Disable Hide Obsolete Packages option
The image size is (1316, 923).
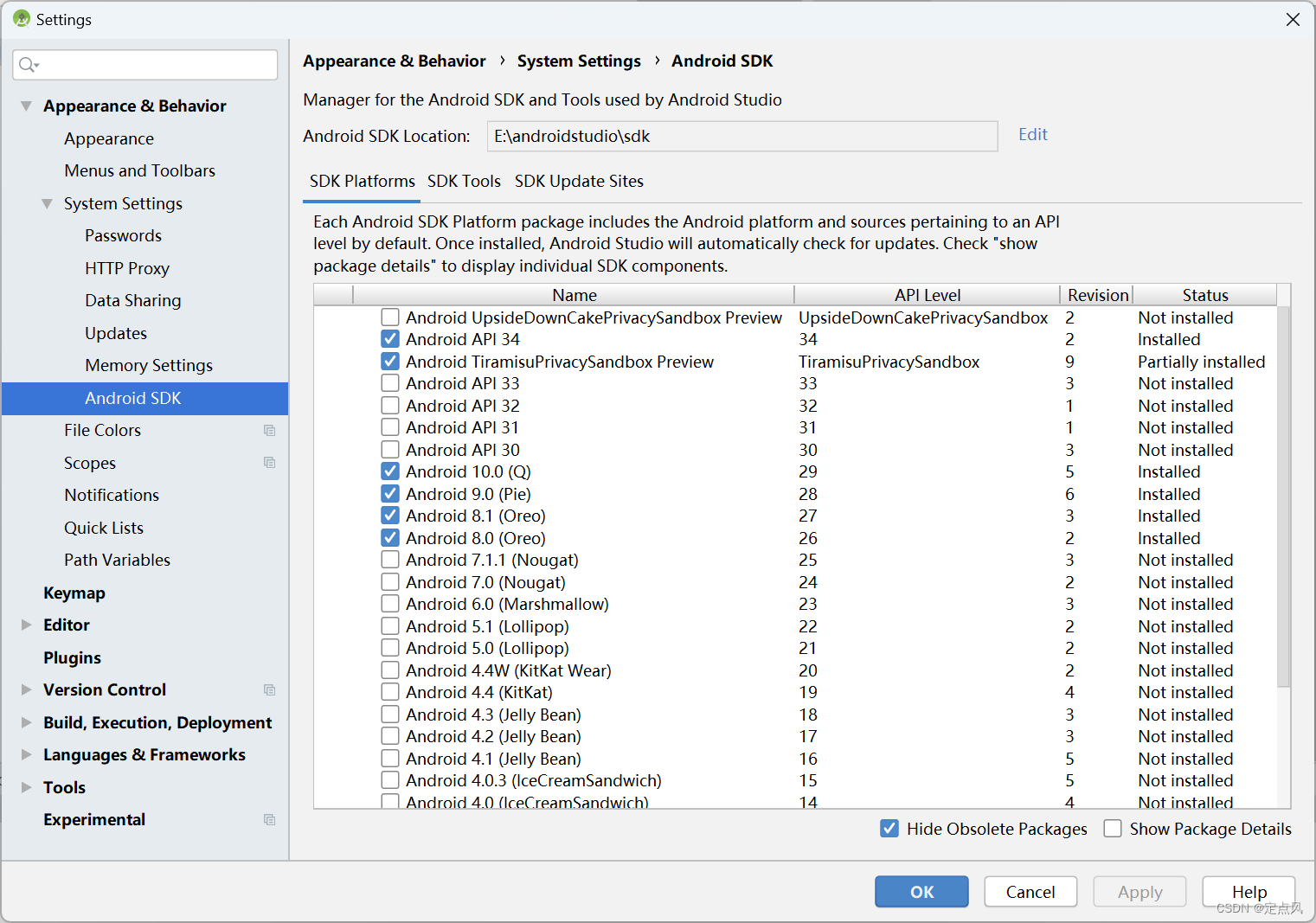(x=889, y=829)
